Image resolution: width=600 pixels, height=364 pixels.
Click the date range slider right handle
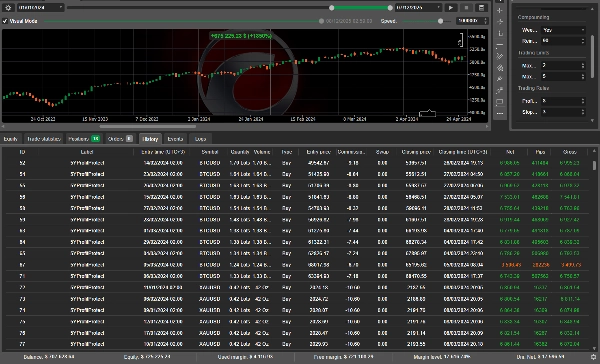pyautogui.click(x=390, y=8)
